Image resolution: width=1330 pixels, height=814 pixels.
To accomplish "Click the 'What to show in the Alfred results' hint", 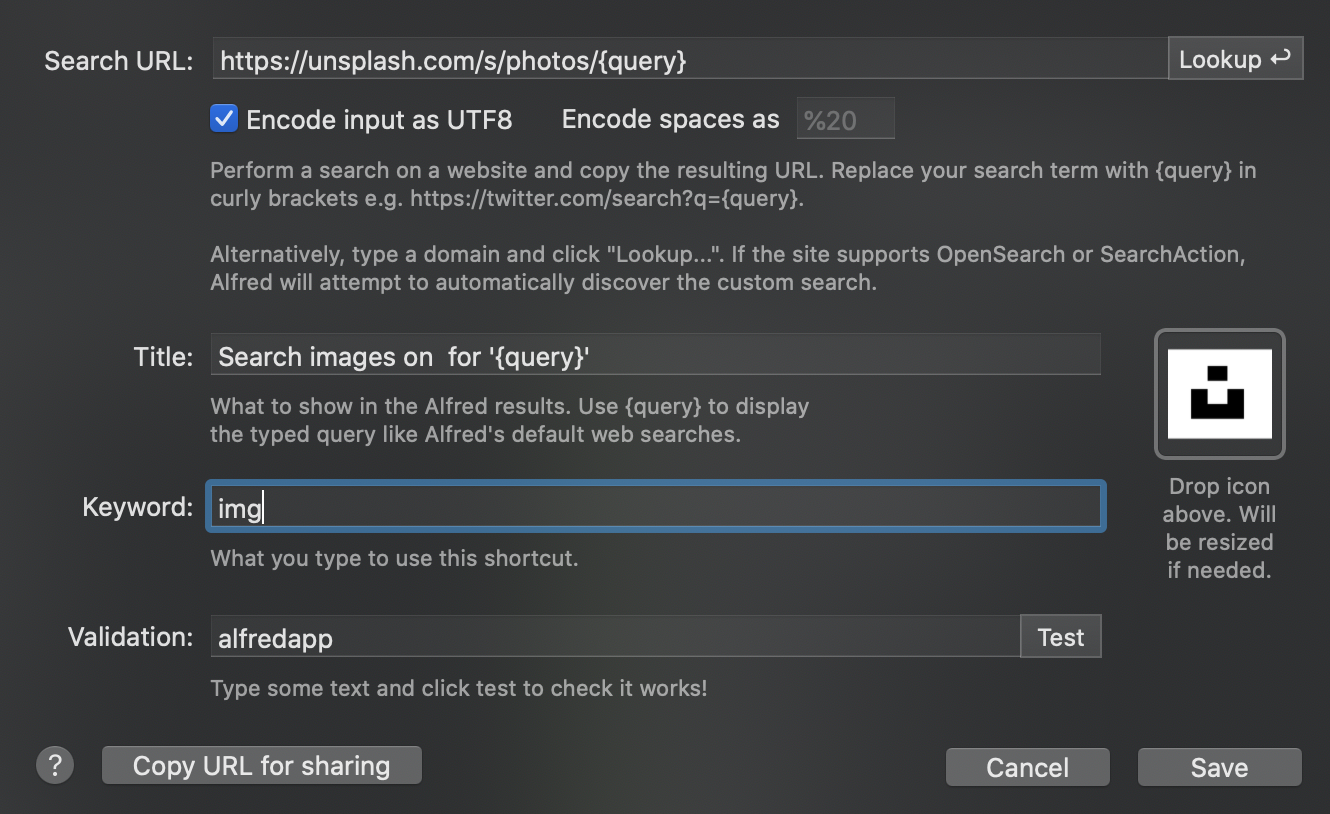I will pos(510,421).
